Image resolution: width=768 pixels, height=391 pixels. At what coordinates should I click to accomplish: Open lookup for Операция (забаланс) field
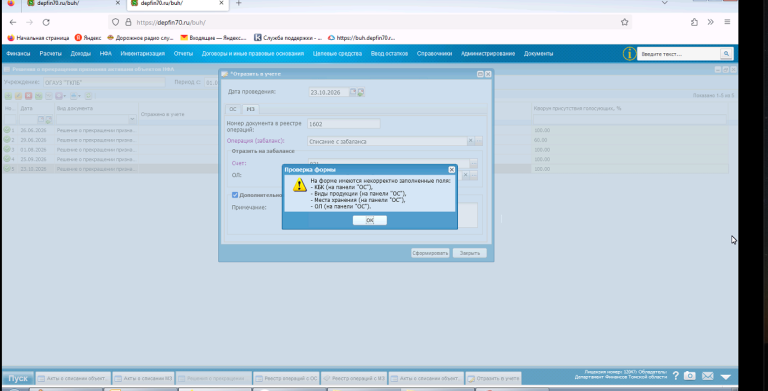[x=479, y=141]
